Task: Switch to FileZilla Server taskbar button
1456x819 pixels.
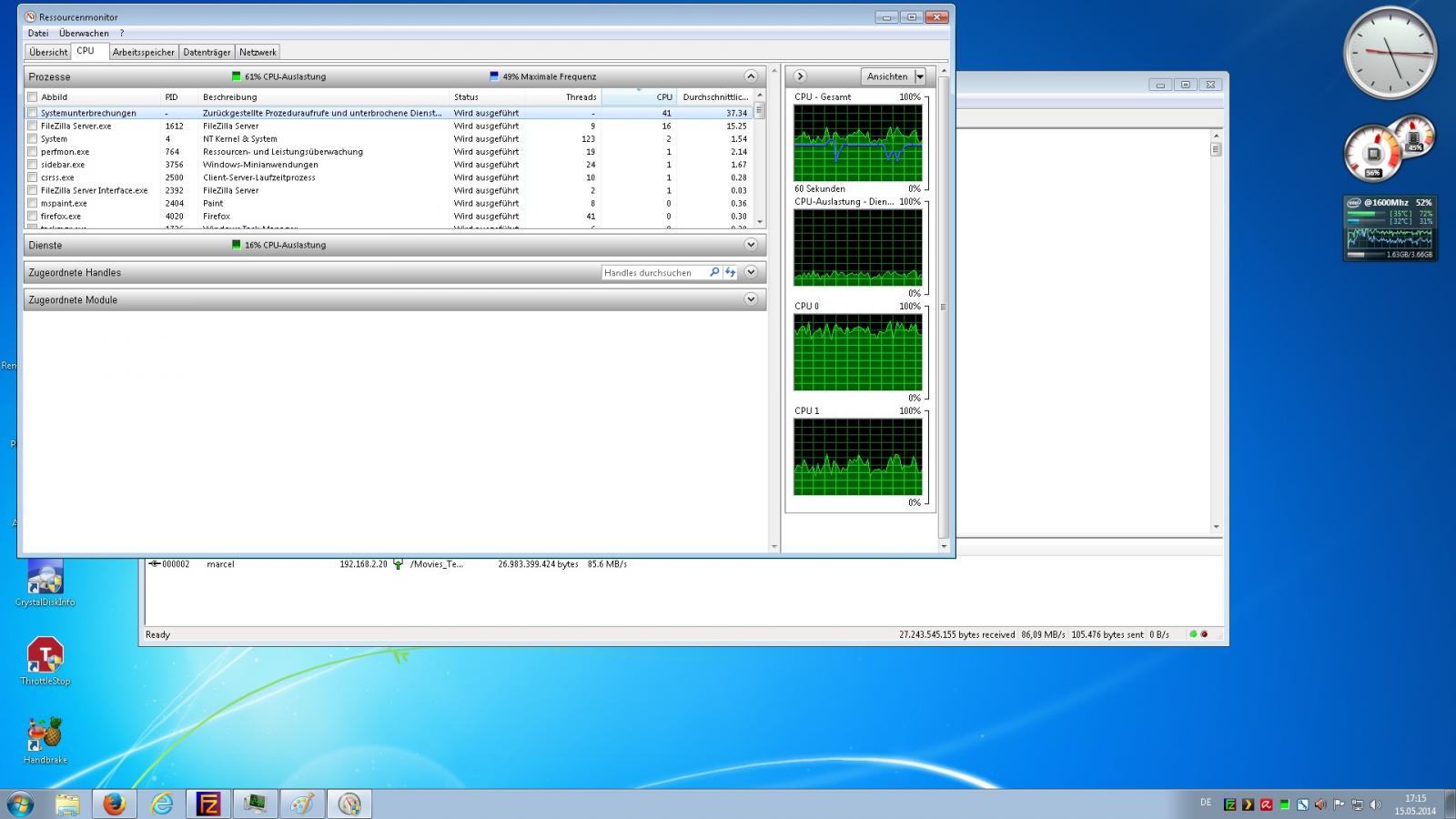Action: 208,804
